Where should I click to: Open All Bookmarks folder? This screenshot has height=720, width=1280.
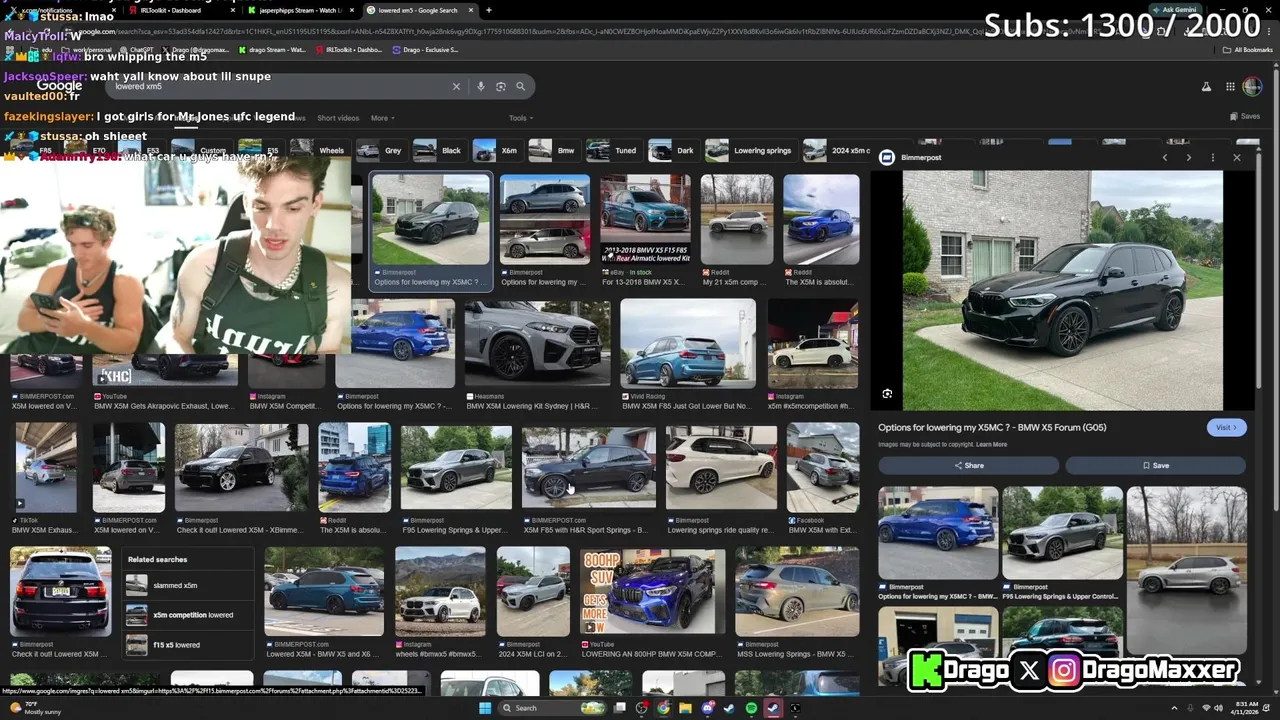[1248, 49]
